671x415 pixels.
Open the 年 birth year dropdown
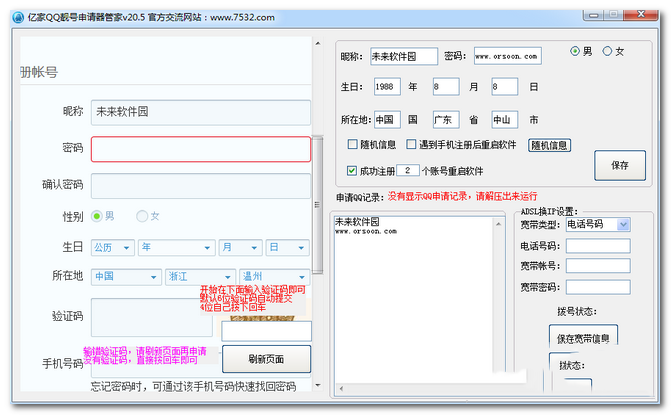click(176, 248)
